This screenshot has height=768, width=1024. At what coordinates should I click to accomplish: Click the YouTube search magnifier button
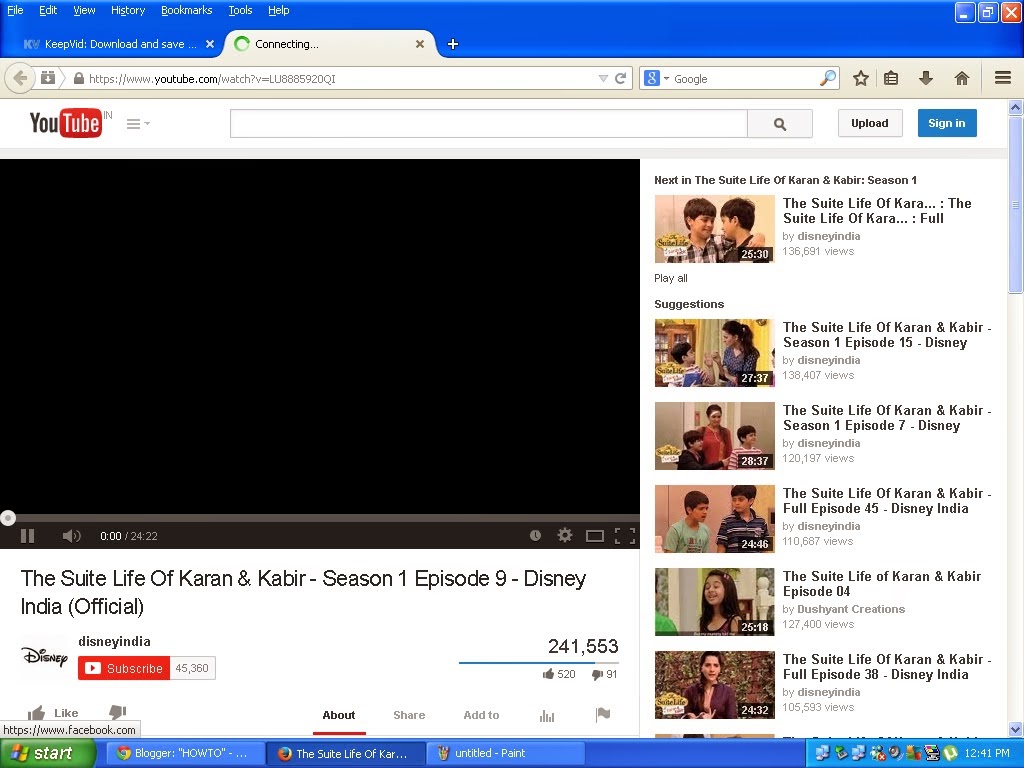click(x=780, y=123)
